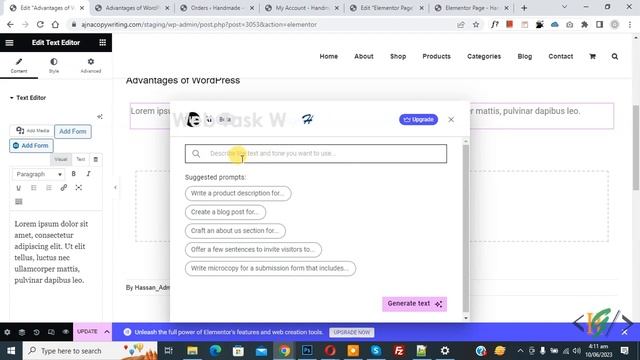Close the AI text dialog
The image size is (640, 360).
pyautogui.click(x=451, y=120)
